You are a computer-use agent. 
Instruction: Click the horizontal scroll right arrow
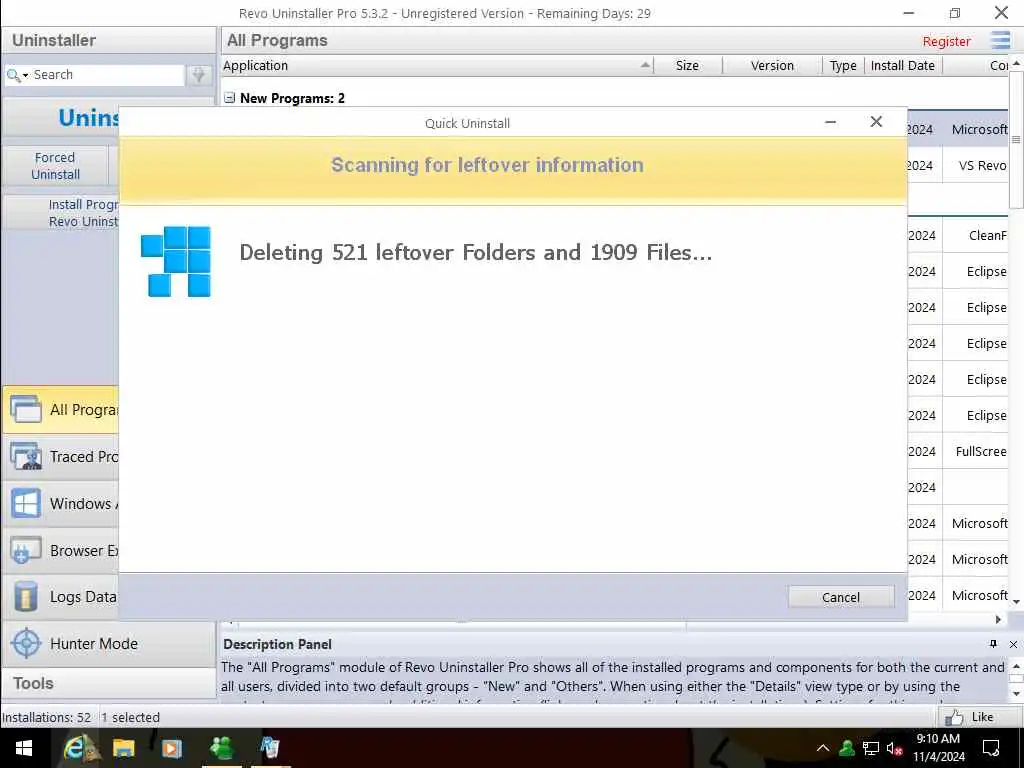998,619
